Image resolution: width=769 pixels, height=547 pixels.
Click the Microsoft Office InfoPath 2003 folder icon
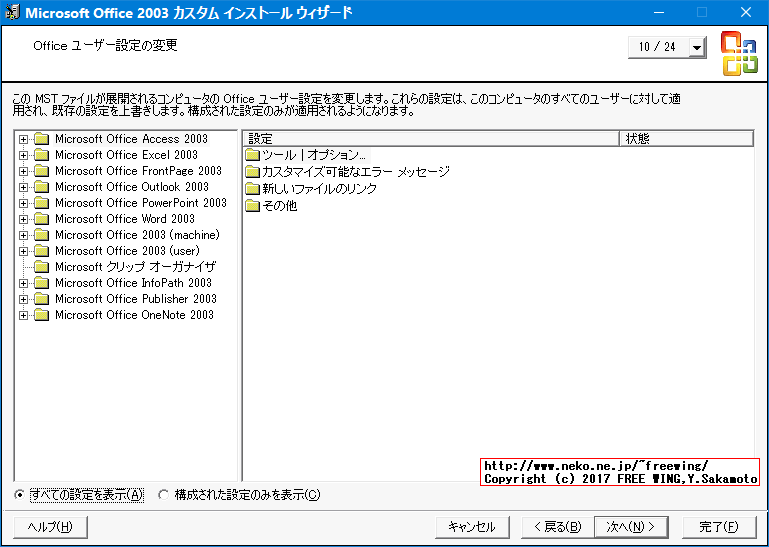(42, 284)
